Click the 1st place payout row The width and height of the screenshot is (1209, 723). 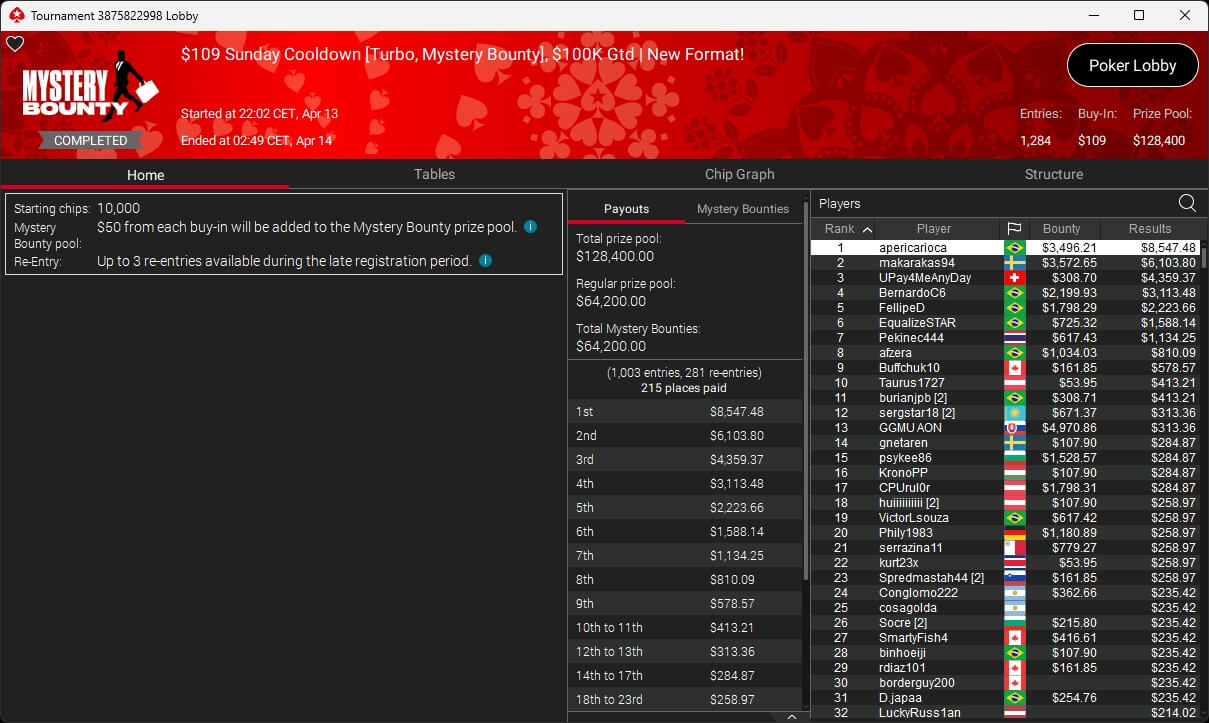pyautogui.click(x=684, y=412)
